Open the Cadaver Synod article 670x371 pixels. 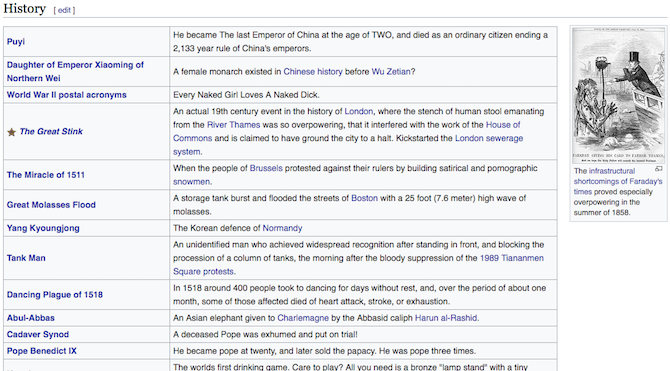38,335
